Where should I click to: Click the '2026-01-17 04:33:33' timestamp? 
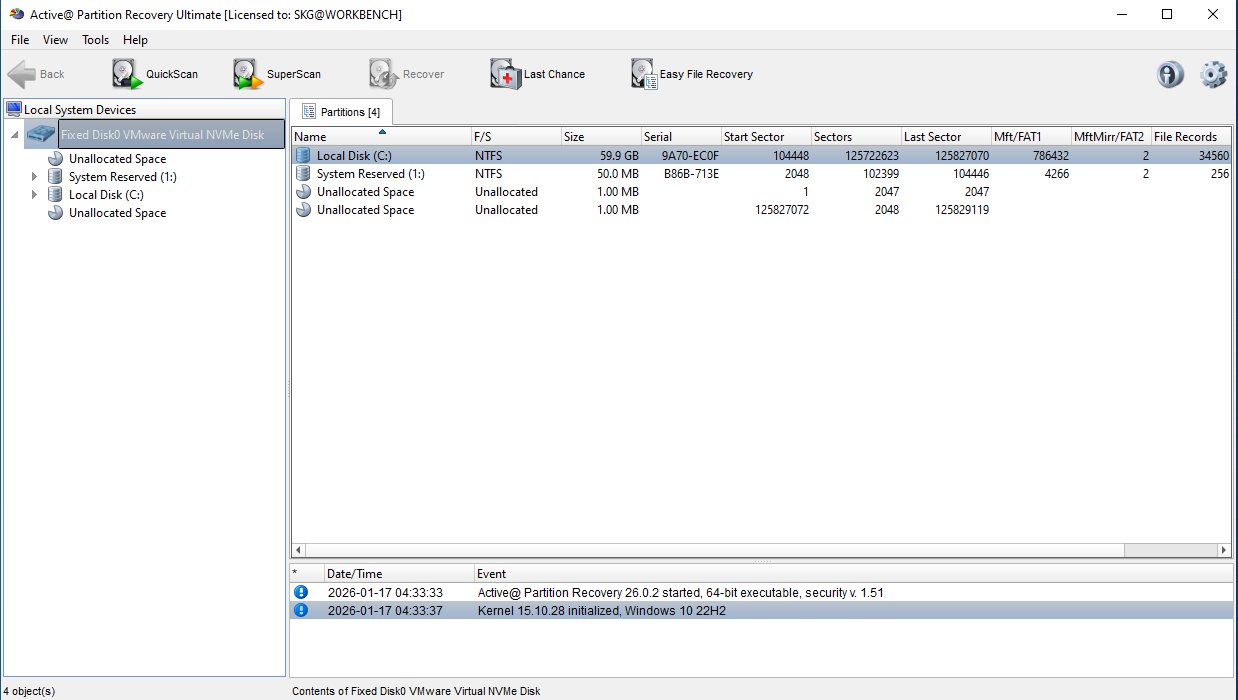coord(385,592)
